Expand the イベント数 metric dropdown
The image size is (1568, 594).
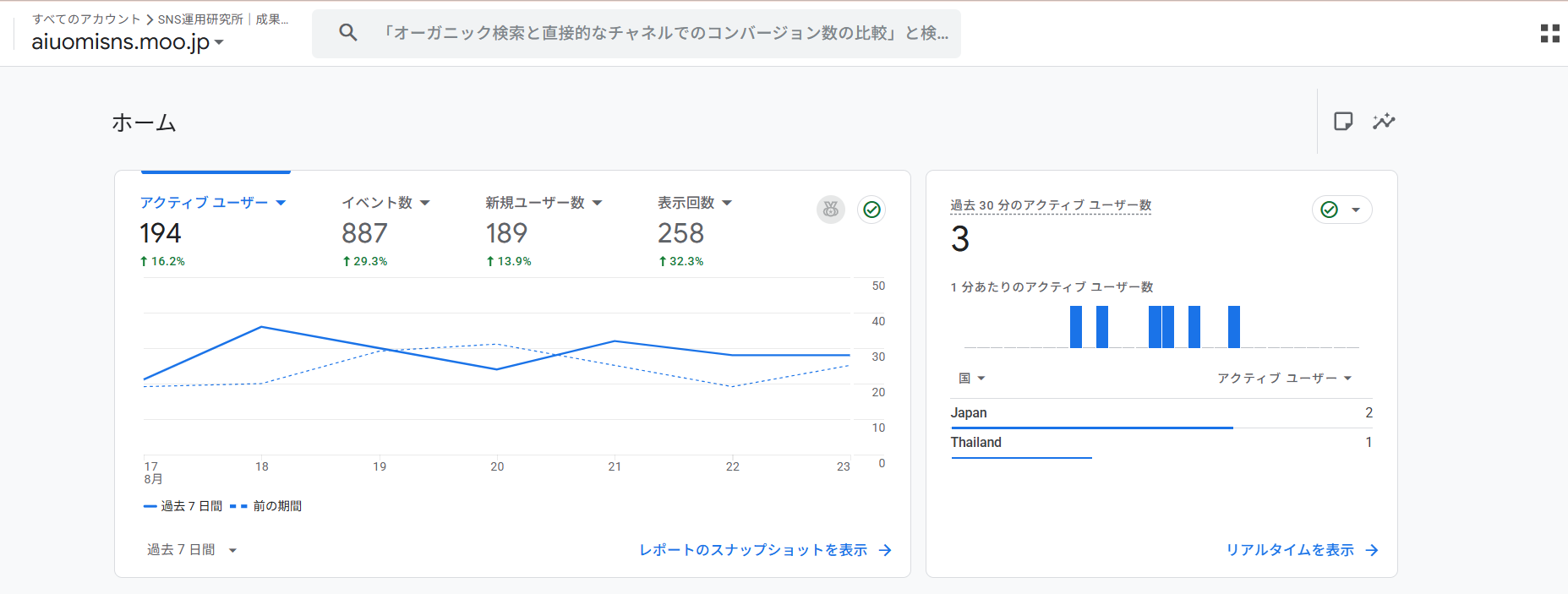click(425, 203)
